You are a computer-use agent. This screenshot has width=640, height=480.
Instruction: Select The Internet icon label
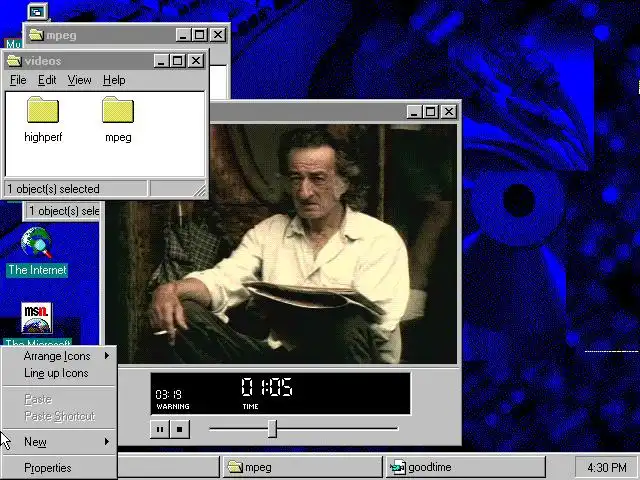[37, 270]
